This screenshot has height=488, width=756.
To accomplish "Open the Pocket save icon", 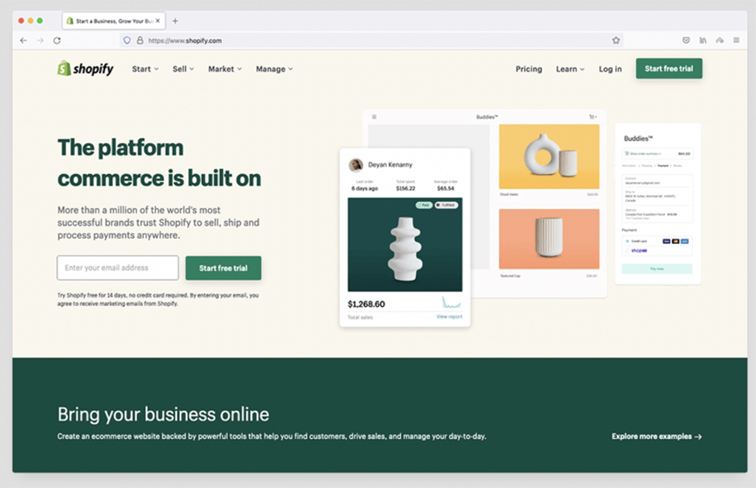I will [x=686, y=41].
